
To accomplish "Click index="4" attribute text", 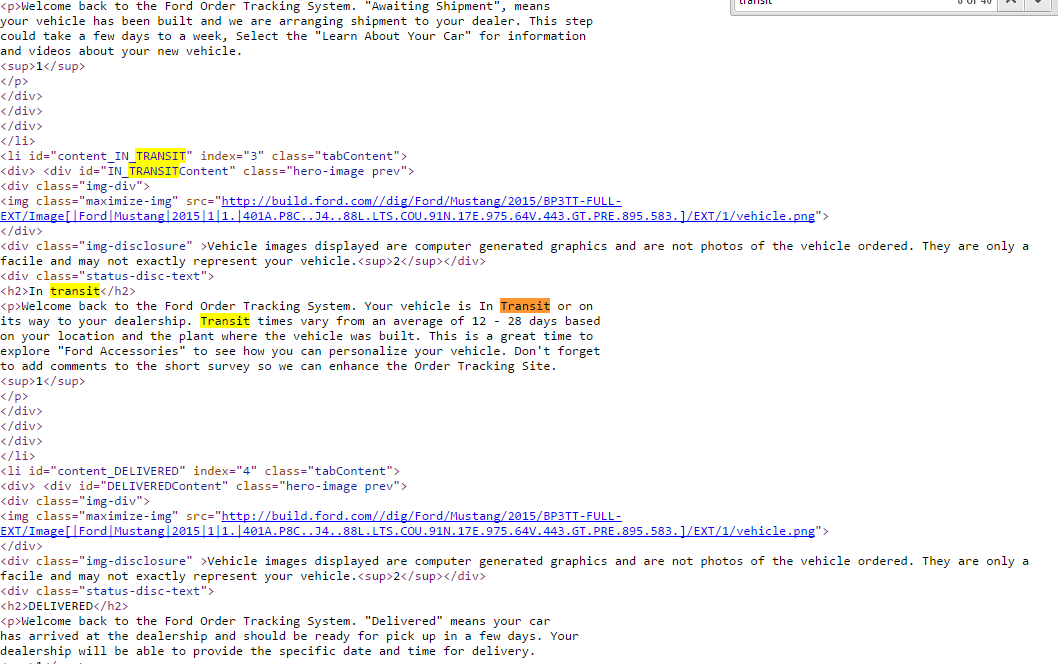I will point(225,471).
